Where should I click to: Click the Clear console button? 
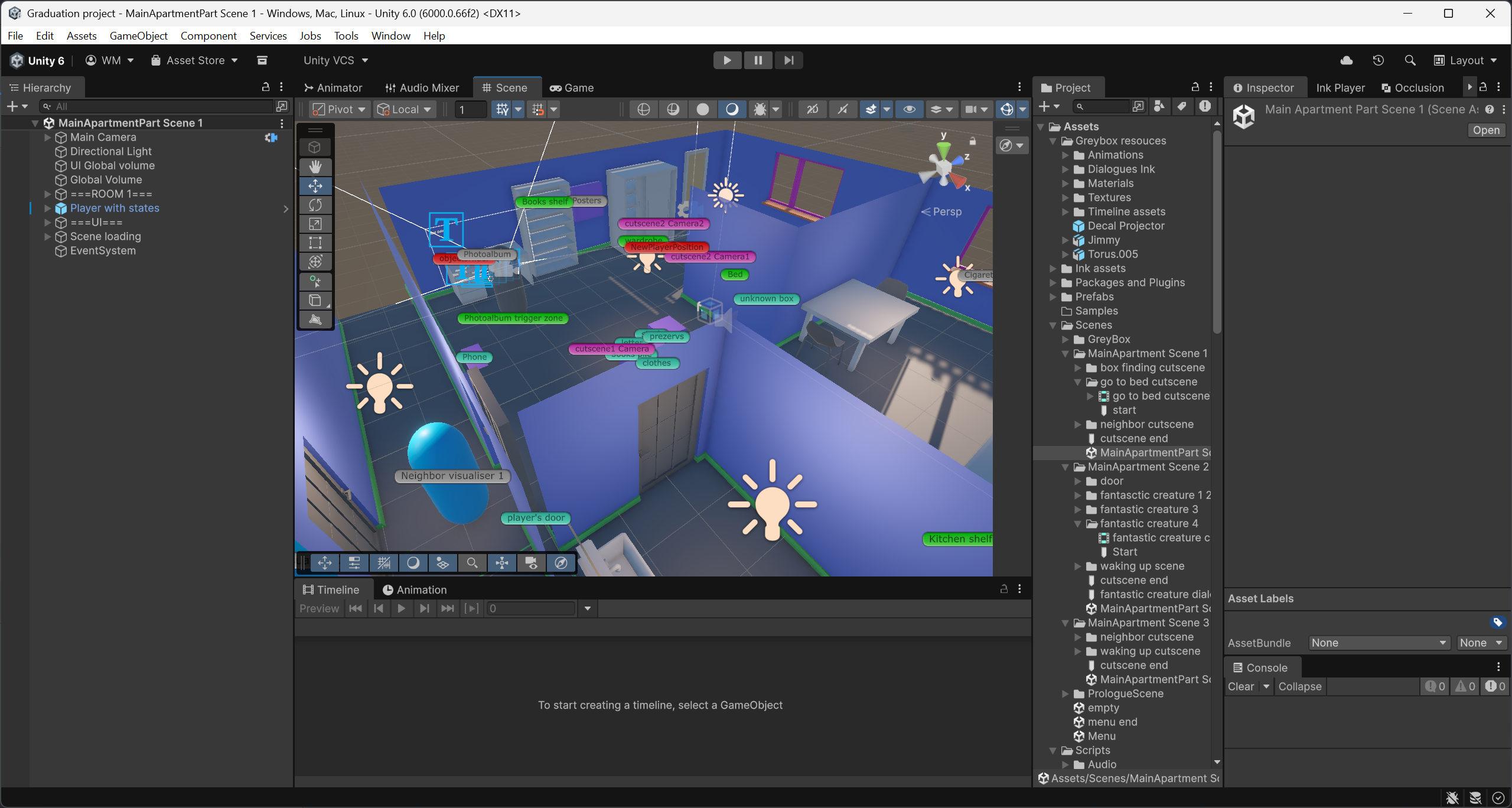click(x=1241, y=686)
